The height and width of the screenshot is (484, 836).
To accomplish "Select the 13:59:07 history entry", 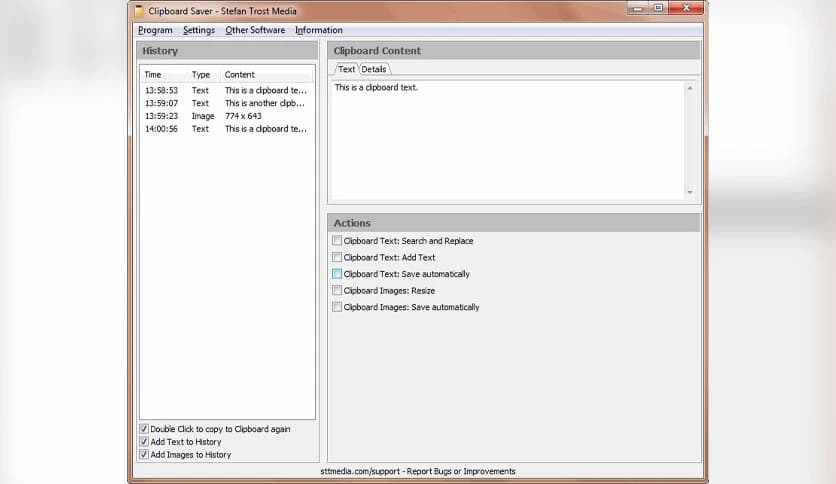I will 227,103.
